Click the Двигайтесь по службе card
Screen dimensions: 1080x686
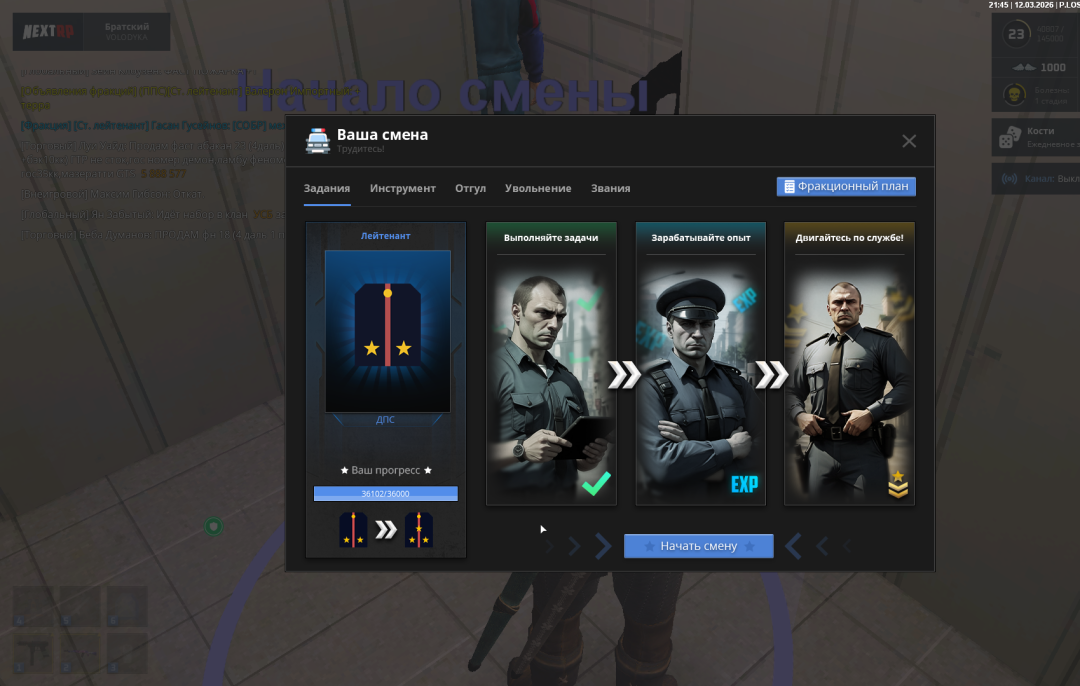click(x=848, y=363)
